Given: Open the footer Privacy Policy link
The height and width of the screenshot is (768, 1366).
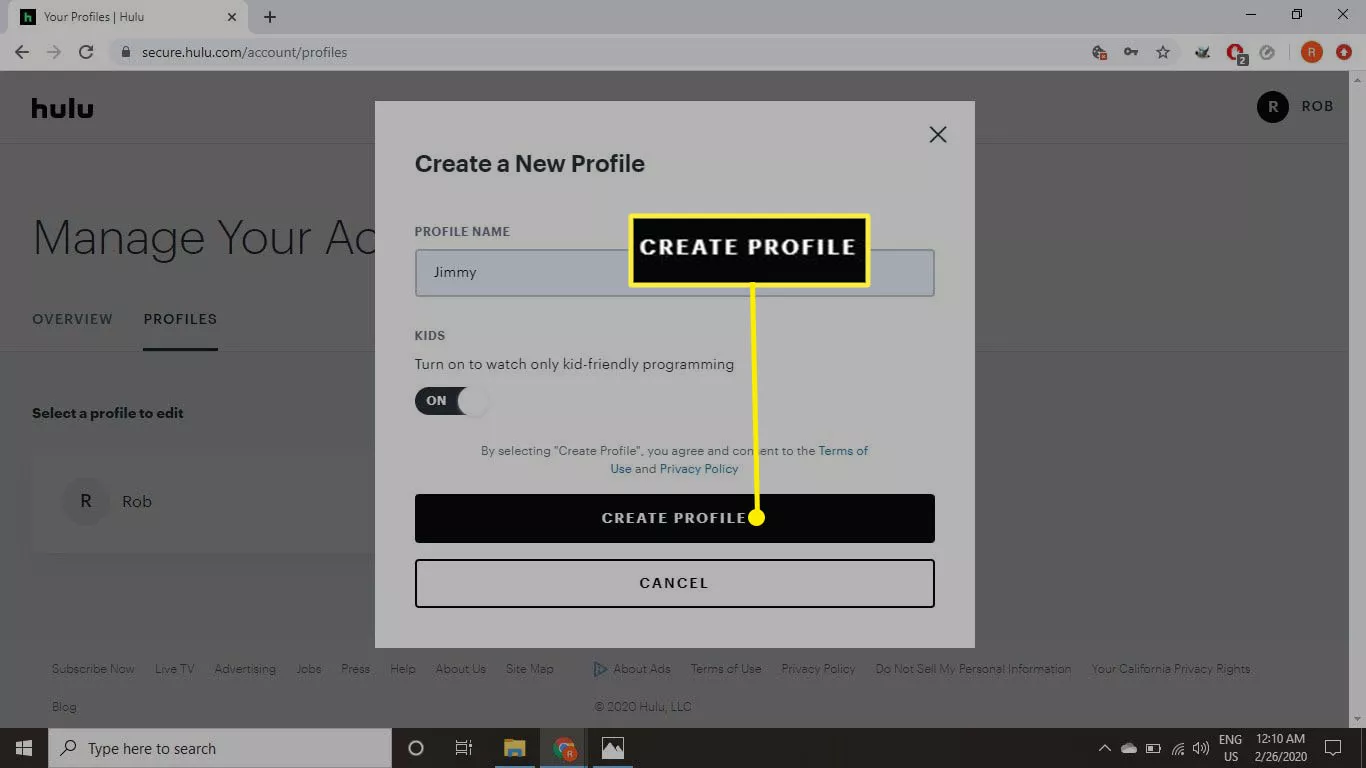Looking at the screenshot, I should pyautogui.click(x=818, y=669).
